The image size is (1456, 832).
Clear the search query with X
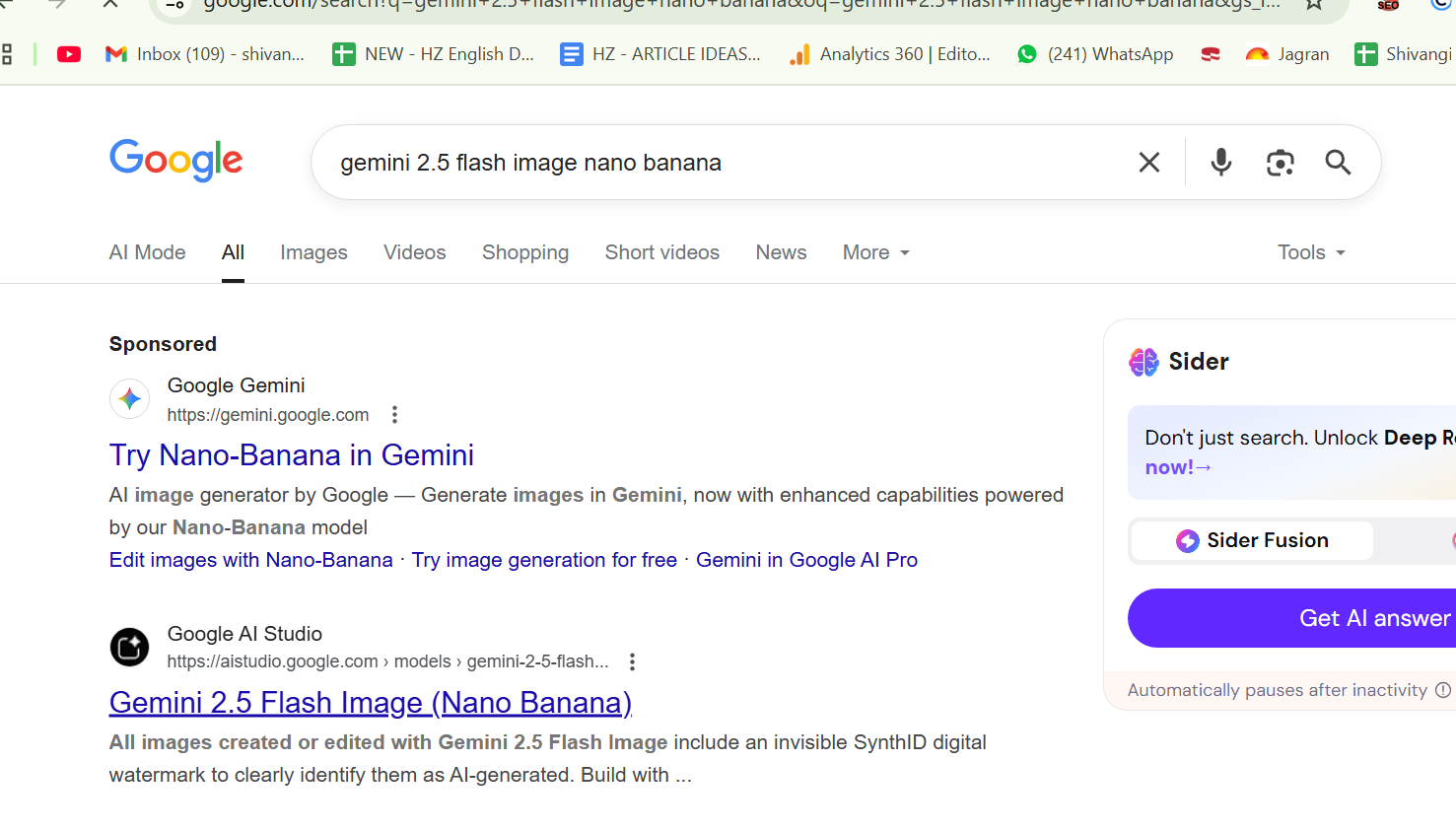coord(1149,163)
